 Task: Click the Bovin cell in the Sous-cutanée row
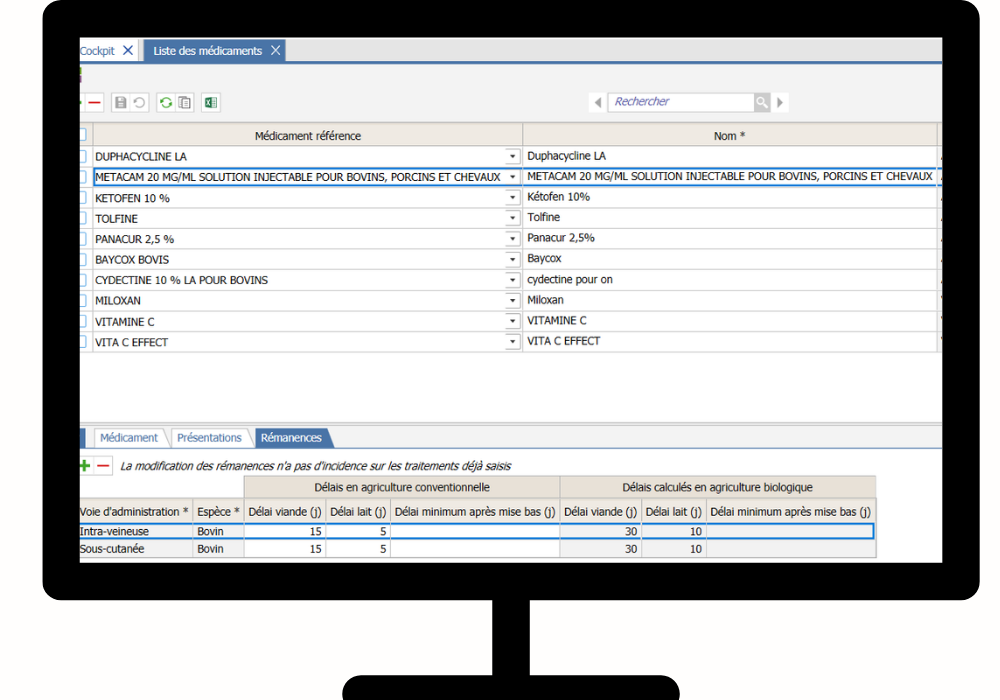click(218, 549)
